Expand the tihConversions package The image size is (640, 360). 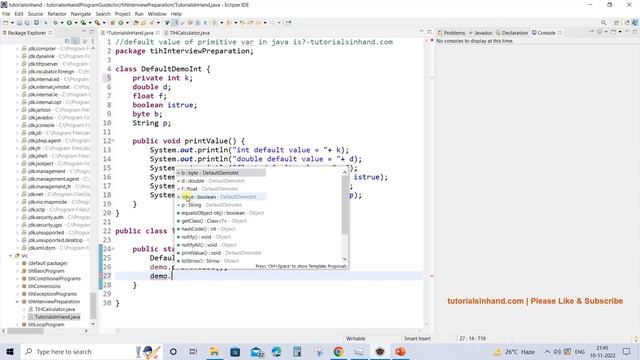coord(18,286)
